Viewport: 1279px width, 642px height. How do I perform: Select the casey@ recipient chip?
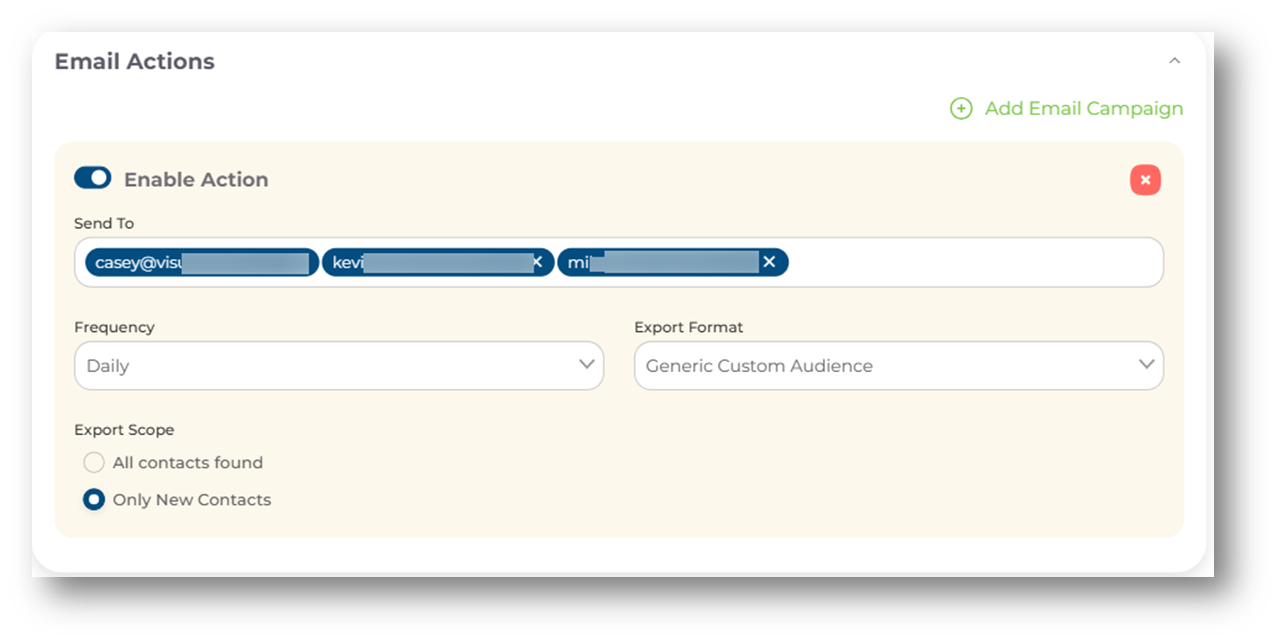201,263
